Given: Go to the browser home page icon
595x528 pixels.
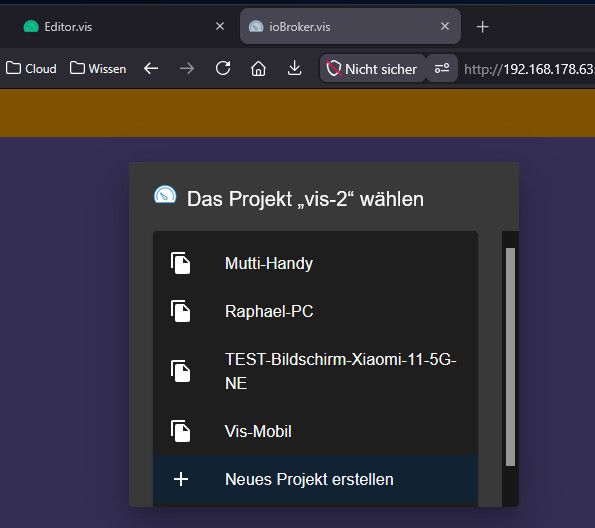Looking at the screenshot, I should pyautogui.click(x=258, y=69).
